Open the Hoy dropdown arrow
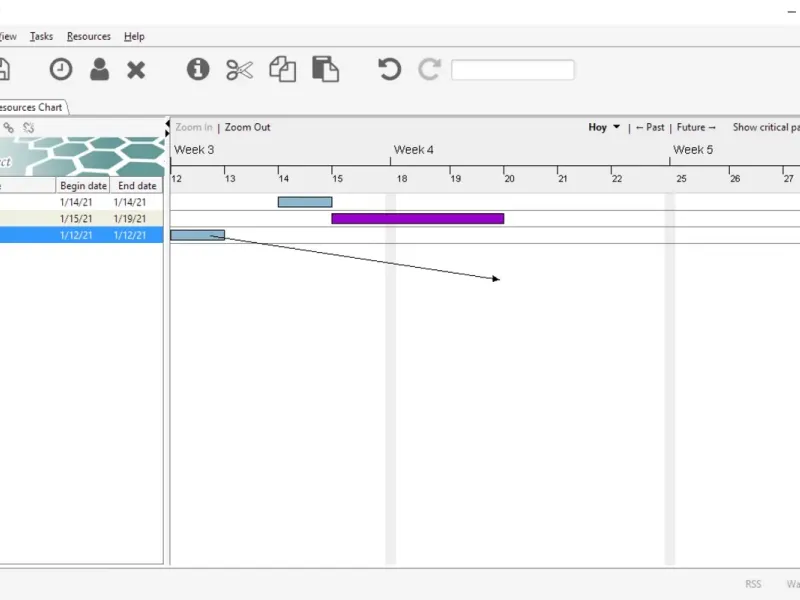The height and width of the screenshot is (600, 800). pyautogui.click(x=616, y=127)
